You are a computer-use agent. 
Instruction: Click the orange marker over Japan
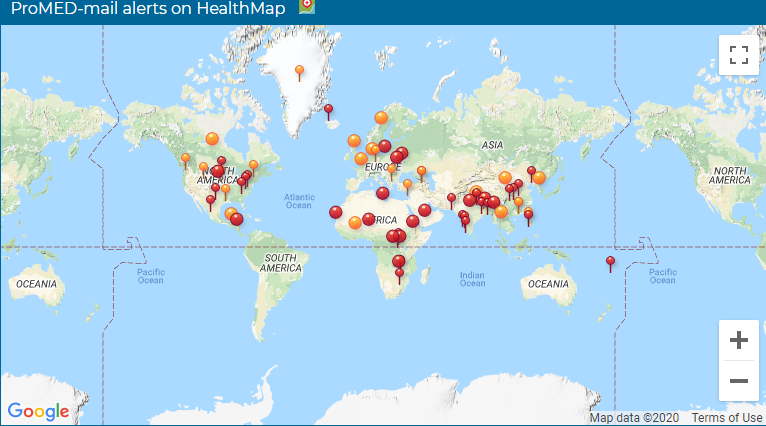539,178
